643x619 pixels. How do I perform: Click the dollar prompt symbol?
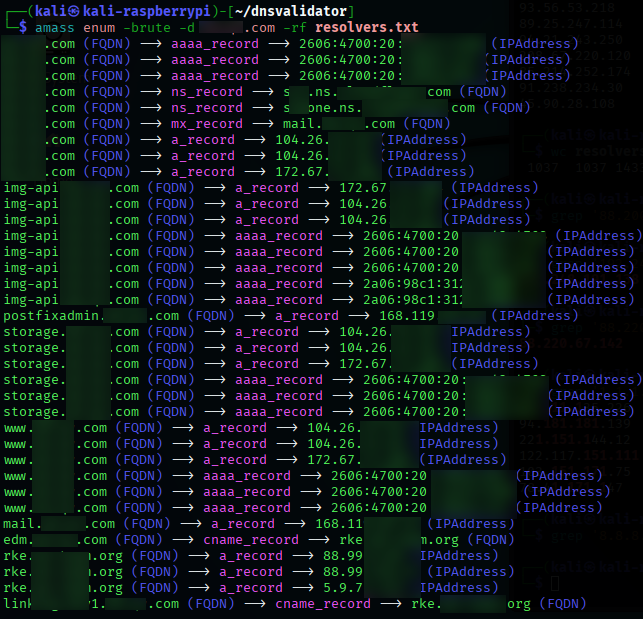[23, 27]
